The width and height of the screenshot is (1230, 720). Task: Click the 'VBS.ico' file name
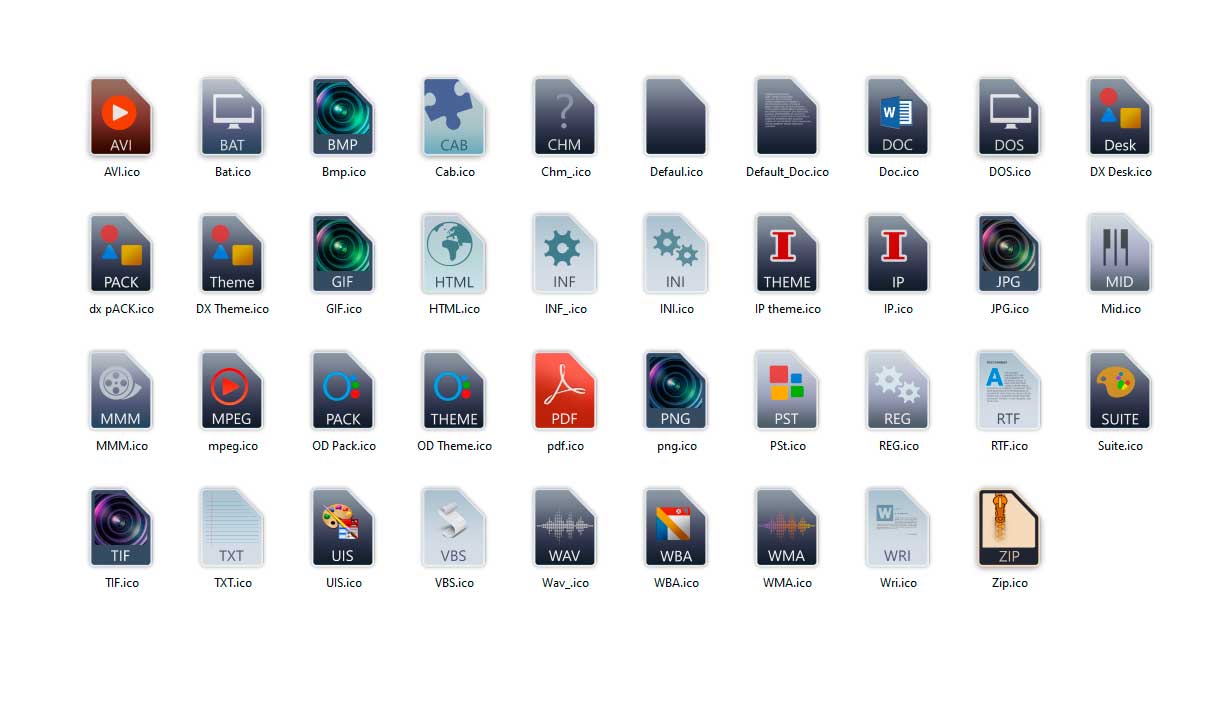click(454, 583)
